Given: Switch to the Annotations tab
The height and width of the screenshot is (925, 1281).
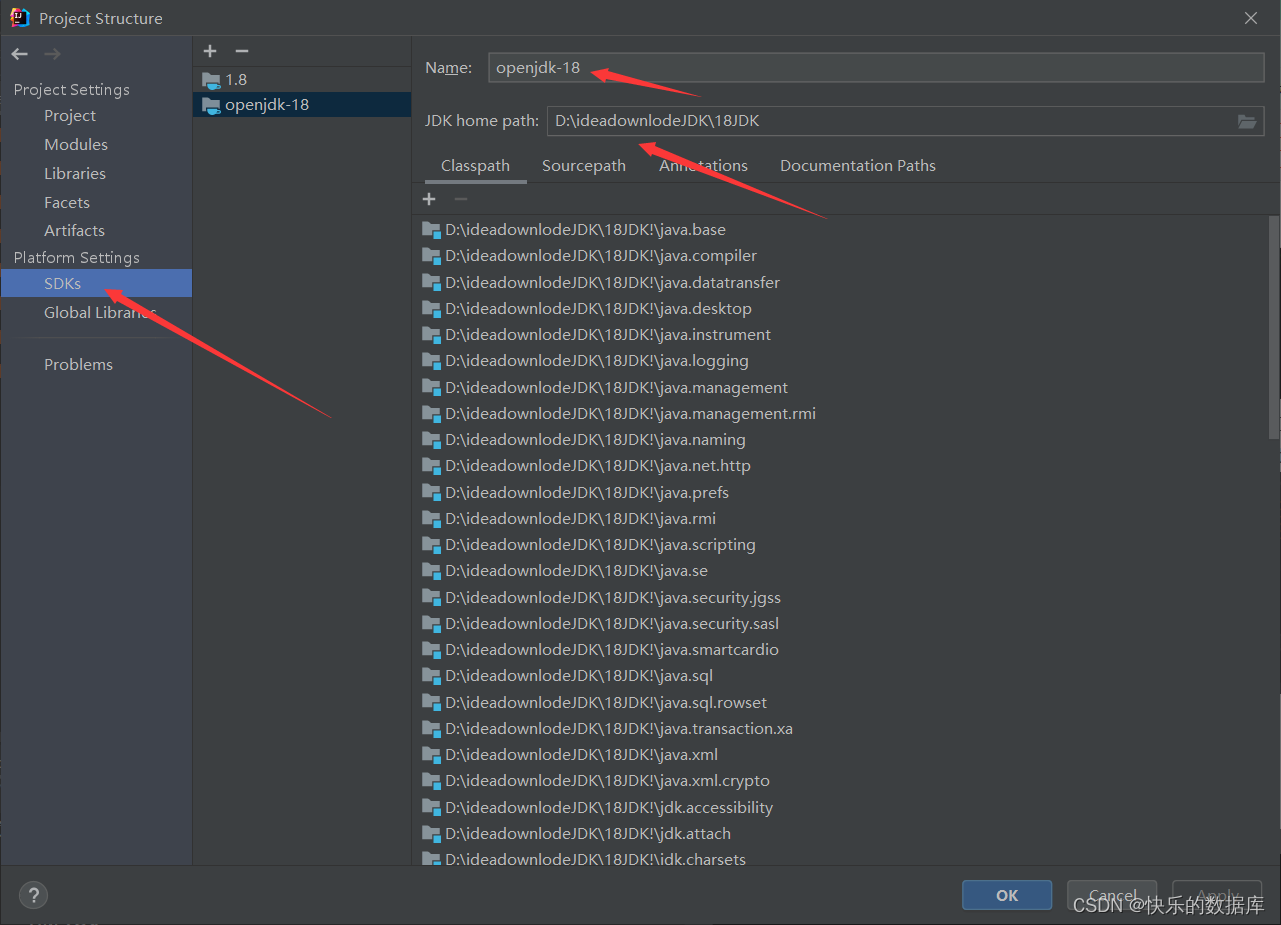Looking at the screenshot, I should [x=703, y=166].
